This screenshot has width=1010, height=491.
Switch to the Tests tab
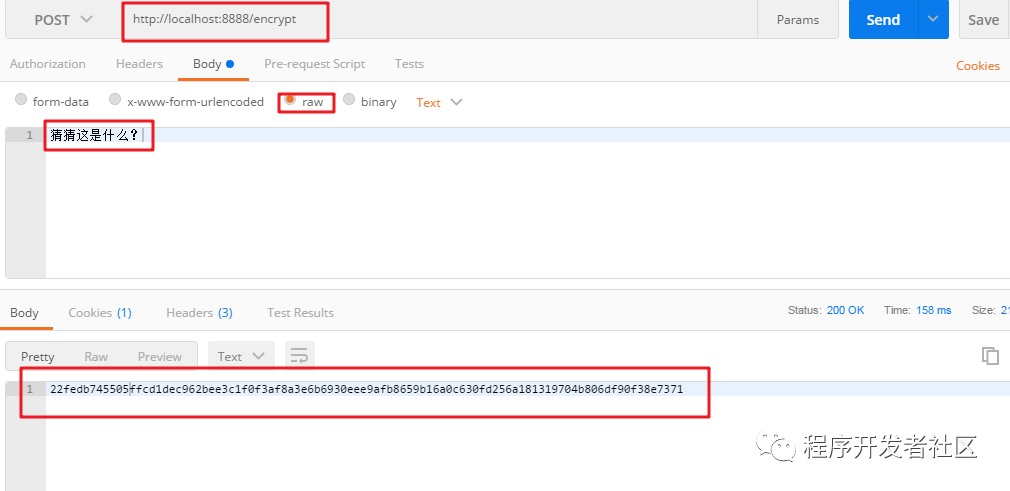pyautogui.click(x=409, y=64)
